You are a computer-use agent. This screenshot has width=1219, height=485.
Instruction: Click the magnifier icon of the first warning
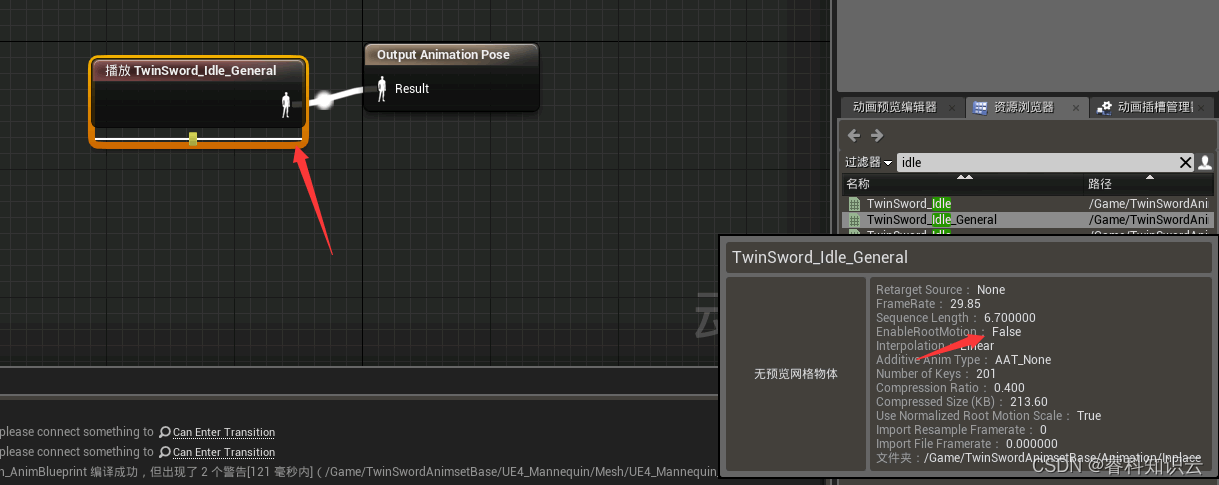(165, 432)
